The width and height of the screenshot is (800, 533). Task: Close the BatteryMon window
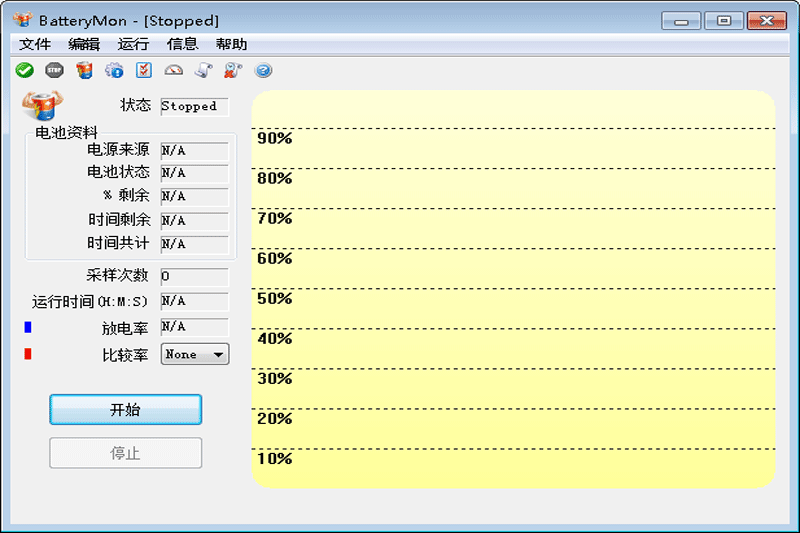pyautogui.click(x=767, y=21)
